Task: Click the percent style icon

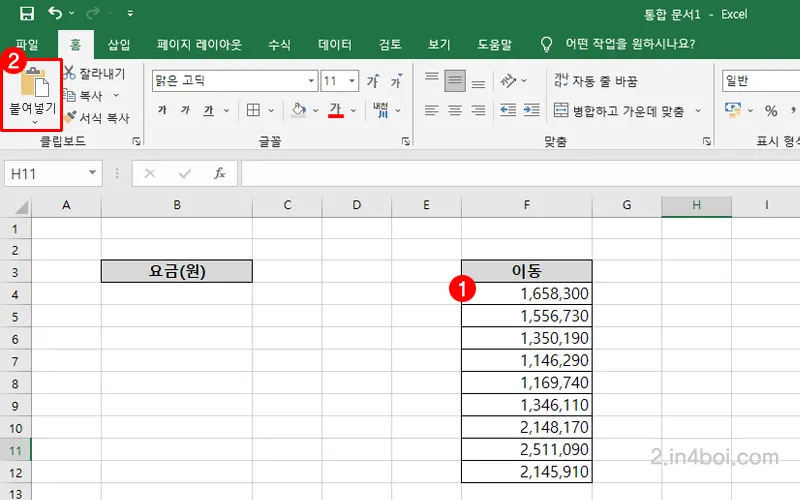Action: (771, 111)
